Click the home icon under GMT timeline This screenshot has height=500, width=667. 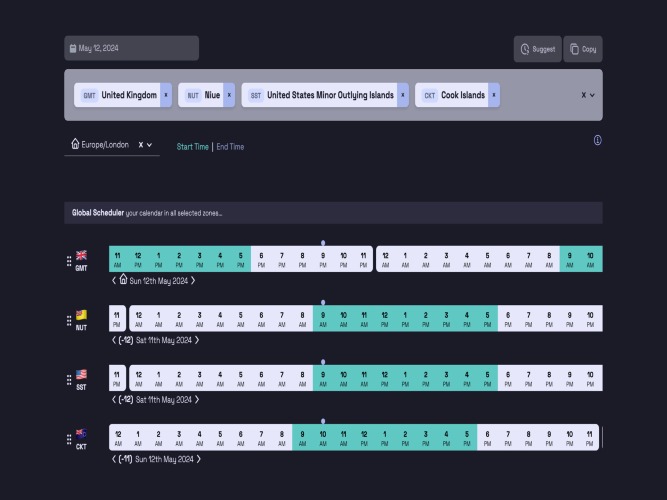123,279
